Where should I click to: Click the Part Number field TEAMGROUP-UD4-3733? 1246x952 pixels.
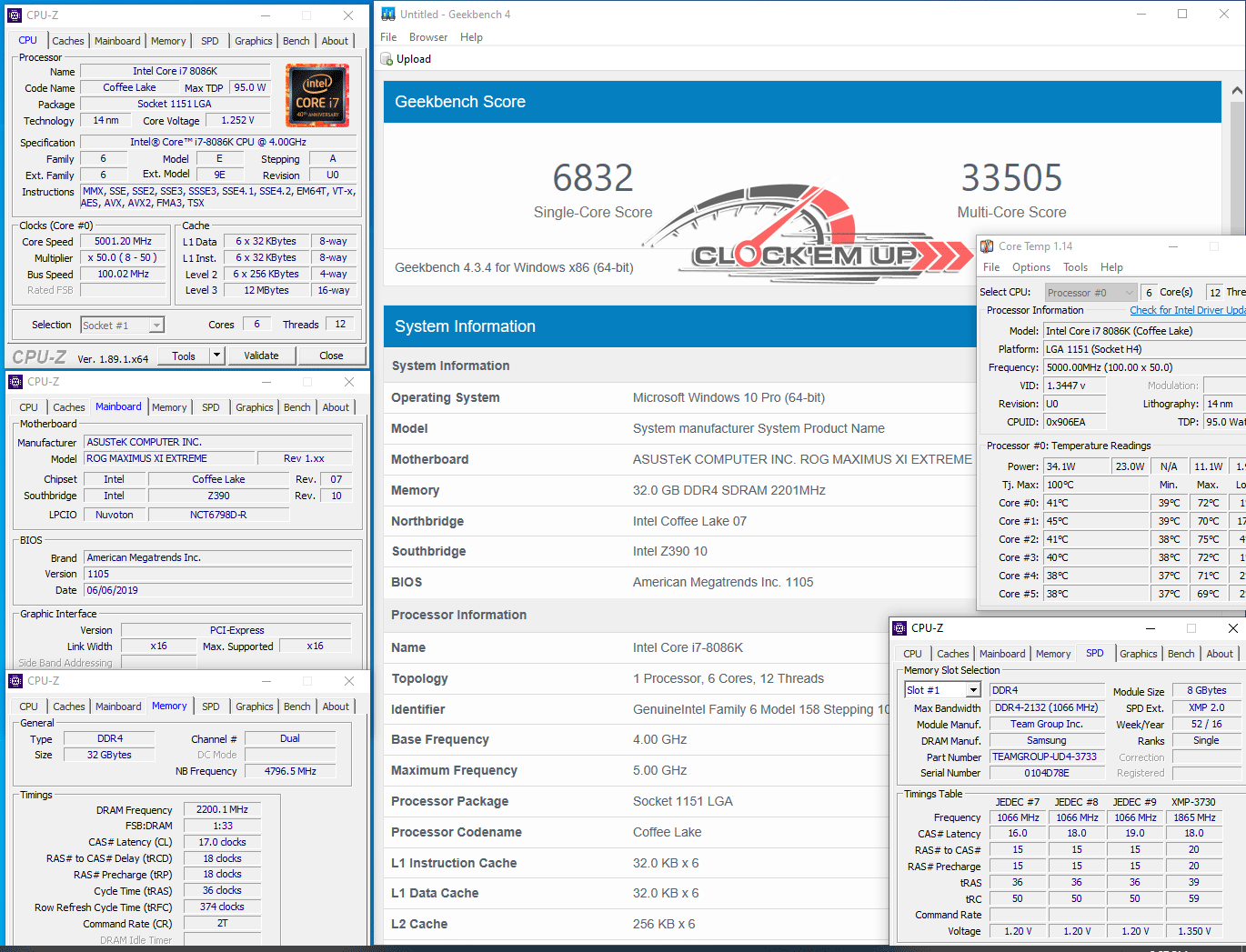pos(1045,757)
